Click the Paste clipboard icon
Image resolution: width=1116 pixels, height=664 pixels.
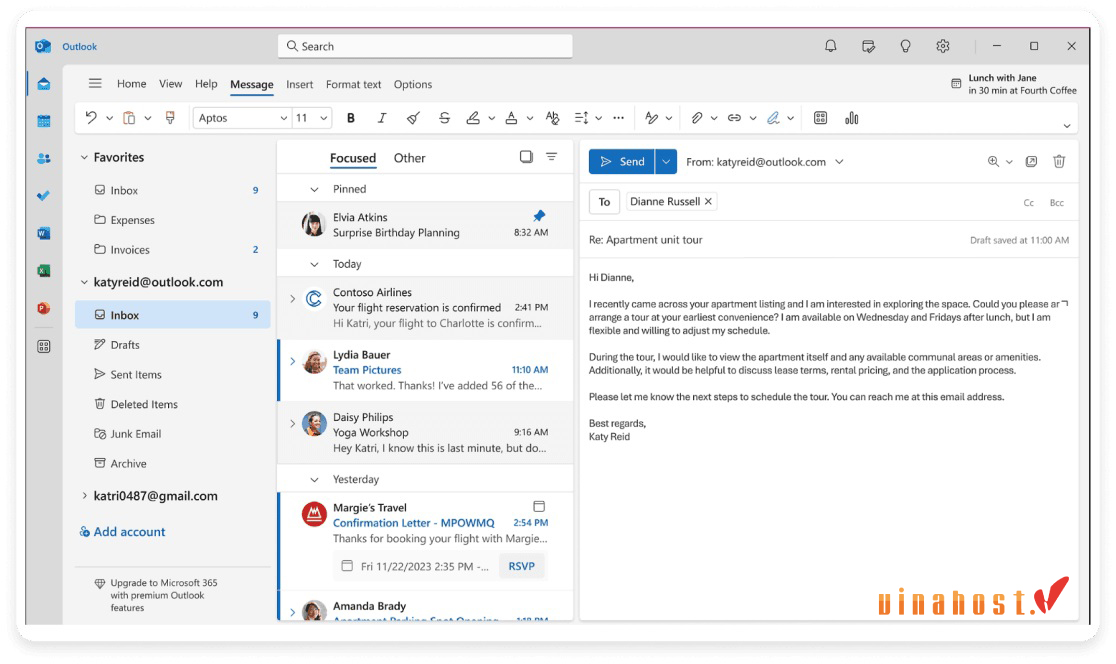pos(129,118)
